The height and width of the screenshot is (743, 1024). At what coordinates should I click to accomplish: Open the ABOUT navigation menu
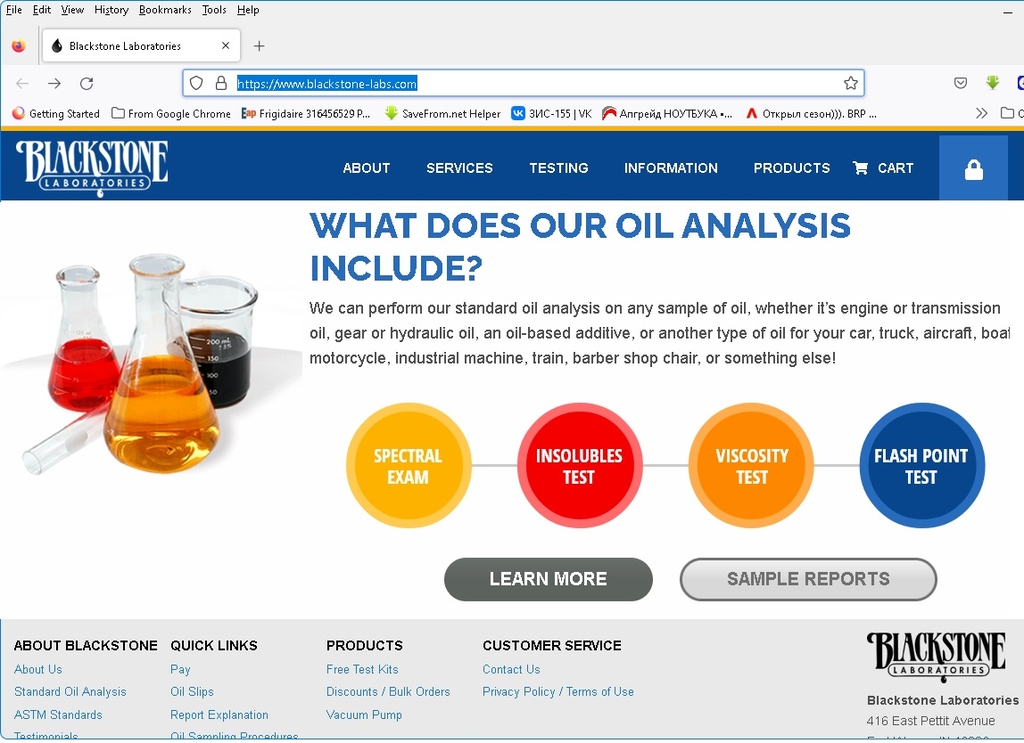(x=366, y=168)
